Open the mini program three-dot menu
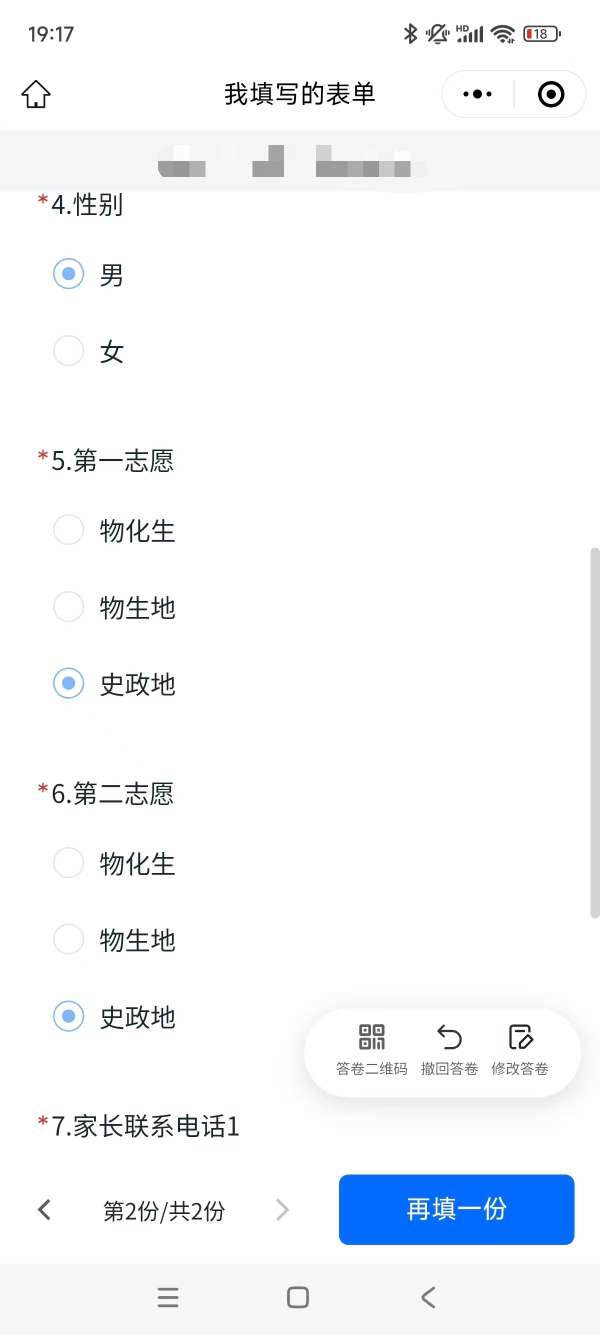 478,95
